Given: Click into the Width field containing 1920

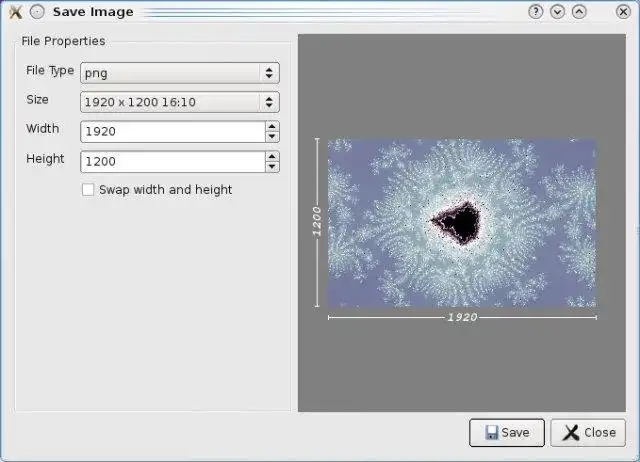Looking at the screenshot, I should (173, 131).
